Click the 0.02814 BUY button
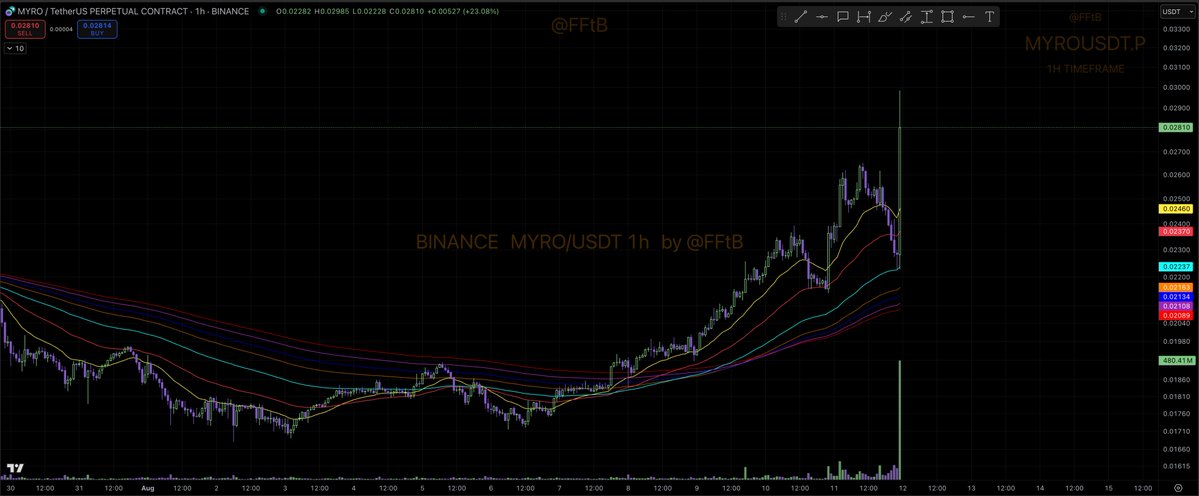 (x=96, y=29)
